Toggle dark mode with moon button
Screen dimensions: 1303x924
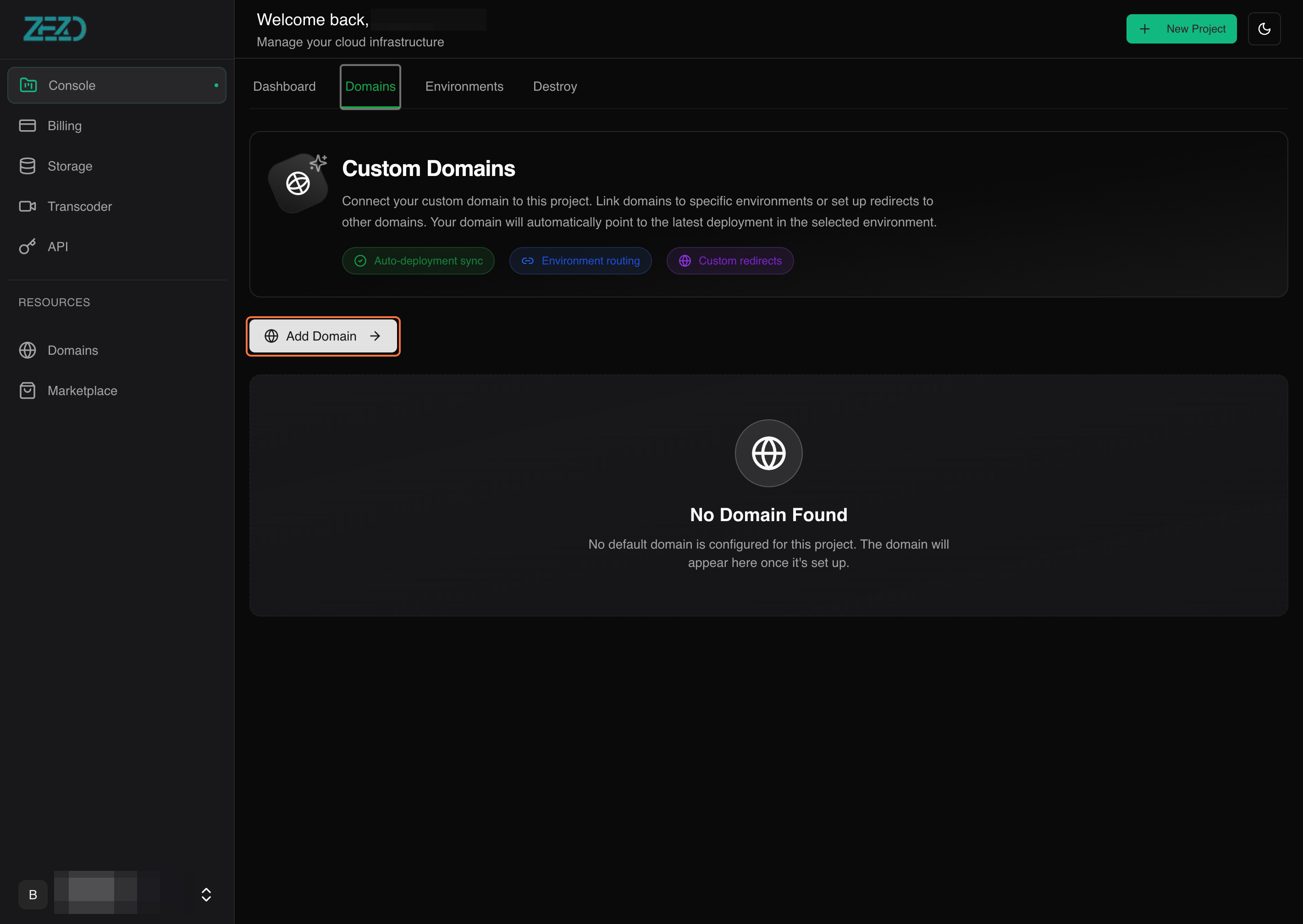(1264, 29)
